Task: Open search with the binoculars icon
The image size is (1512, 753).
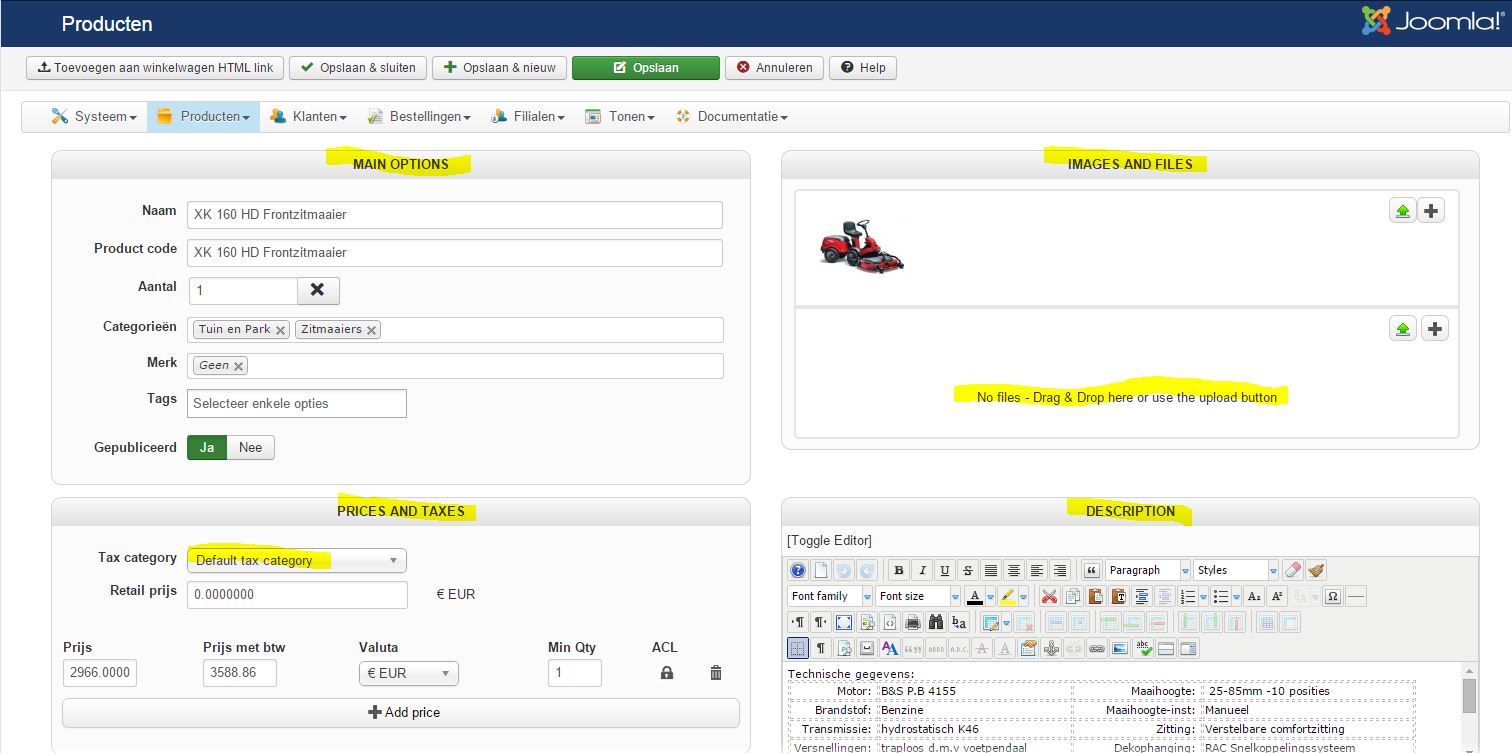Action: pos(936,622)
